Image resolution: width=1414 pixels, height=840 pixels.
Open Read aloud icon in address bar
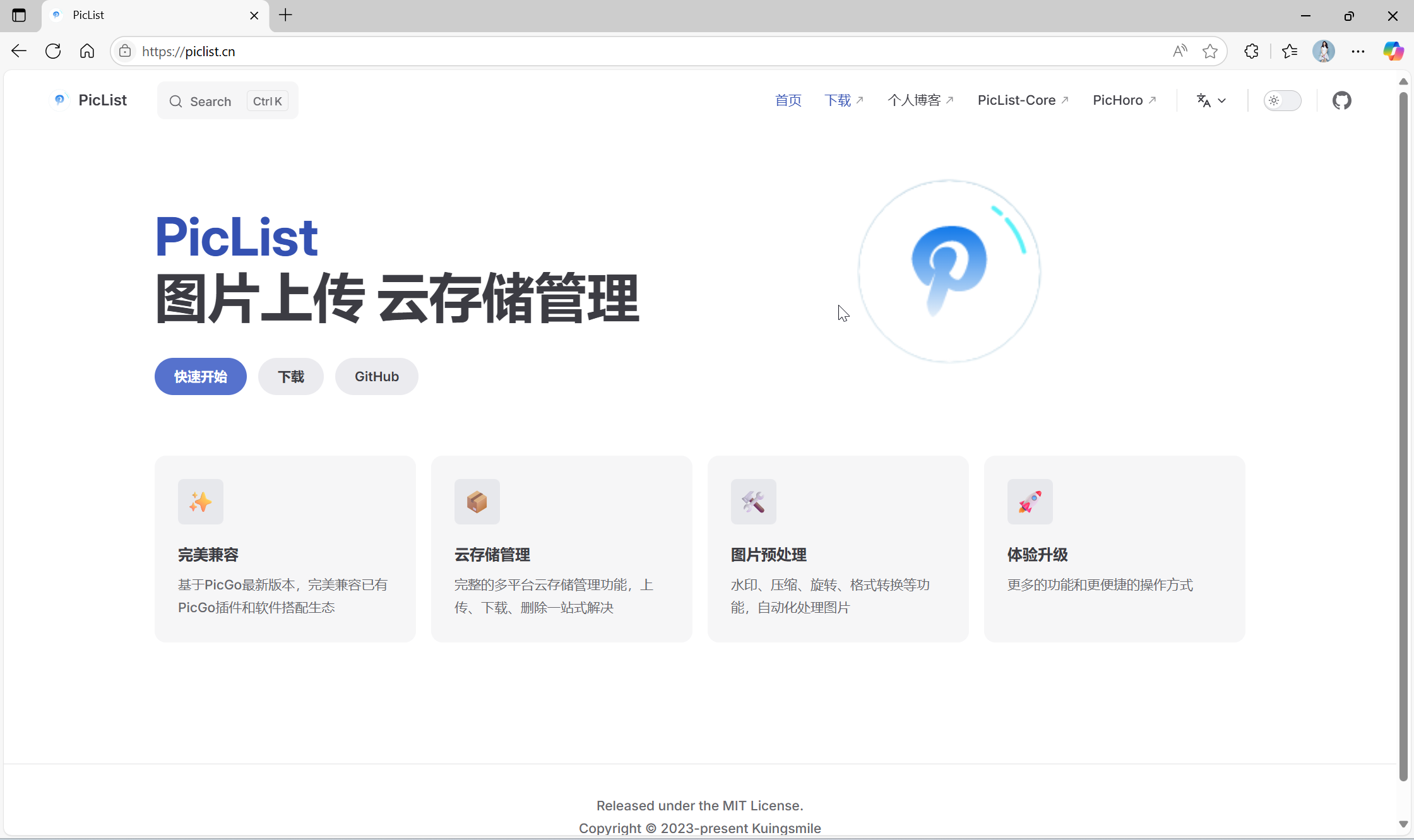click(1180, 51)
